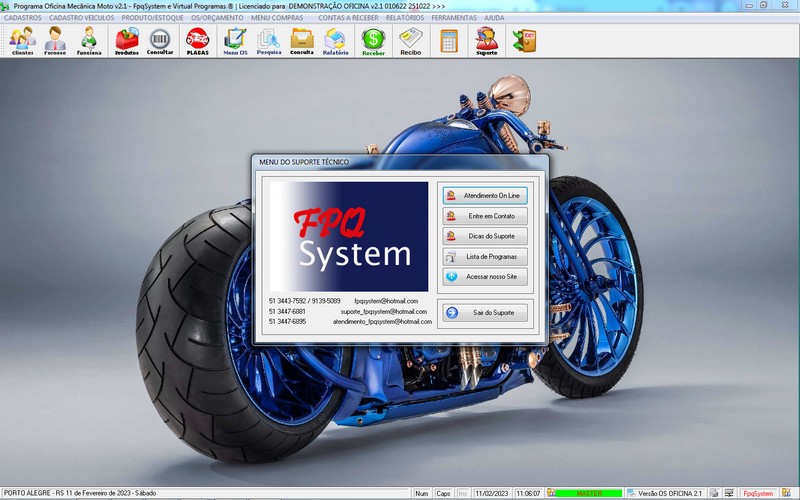Viewport: 800px width, 500px height.
Task: Click the Caps indicator in status bar
Action: (x=443, y=493)
